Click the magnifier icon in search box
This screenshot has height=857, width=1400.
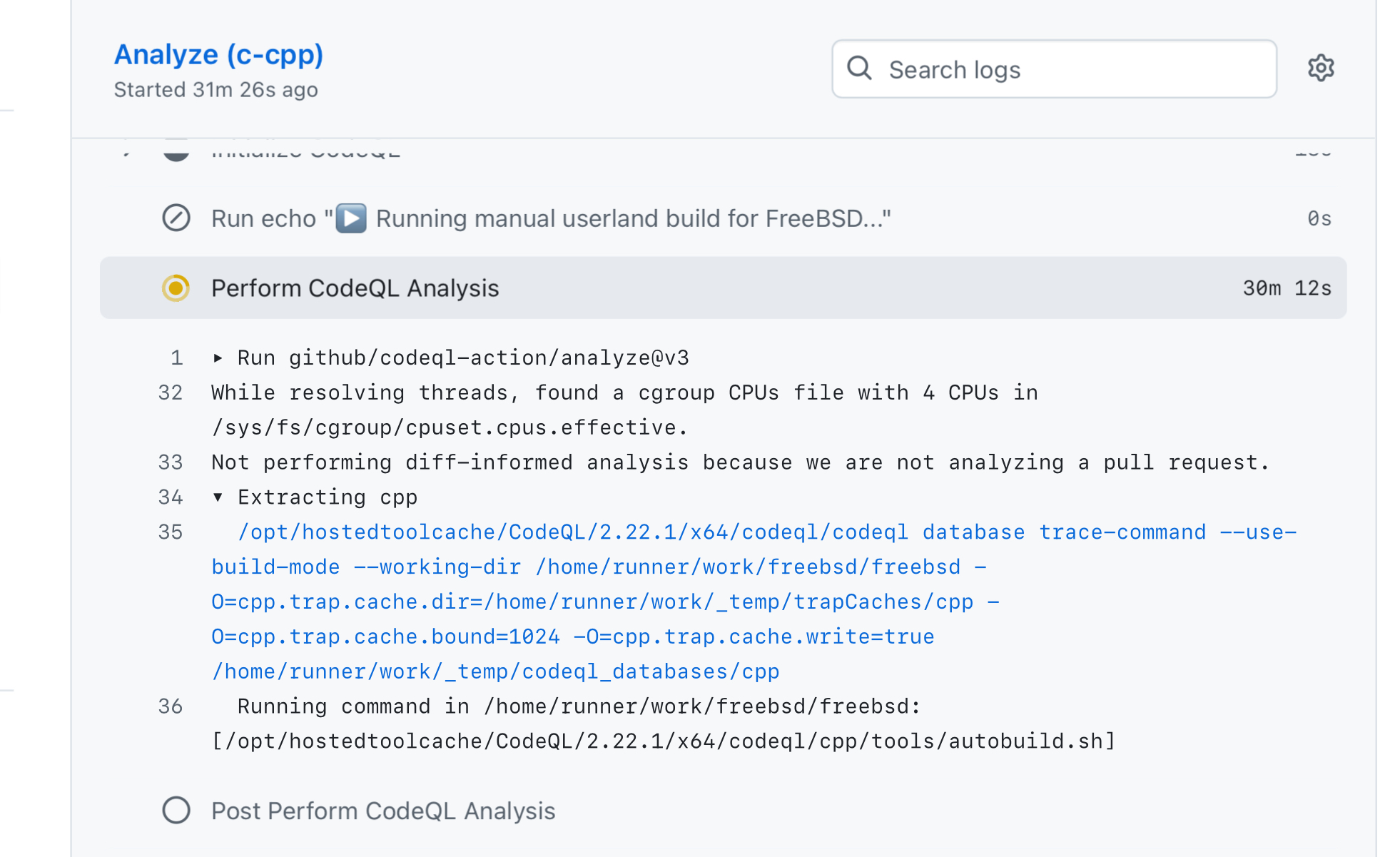coord(859,69)
